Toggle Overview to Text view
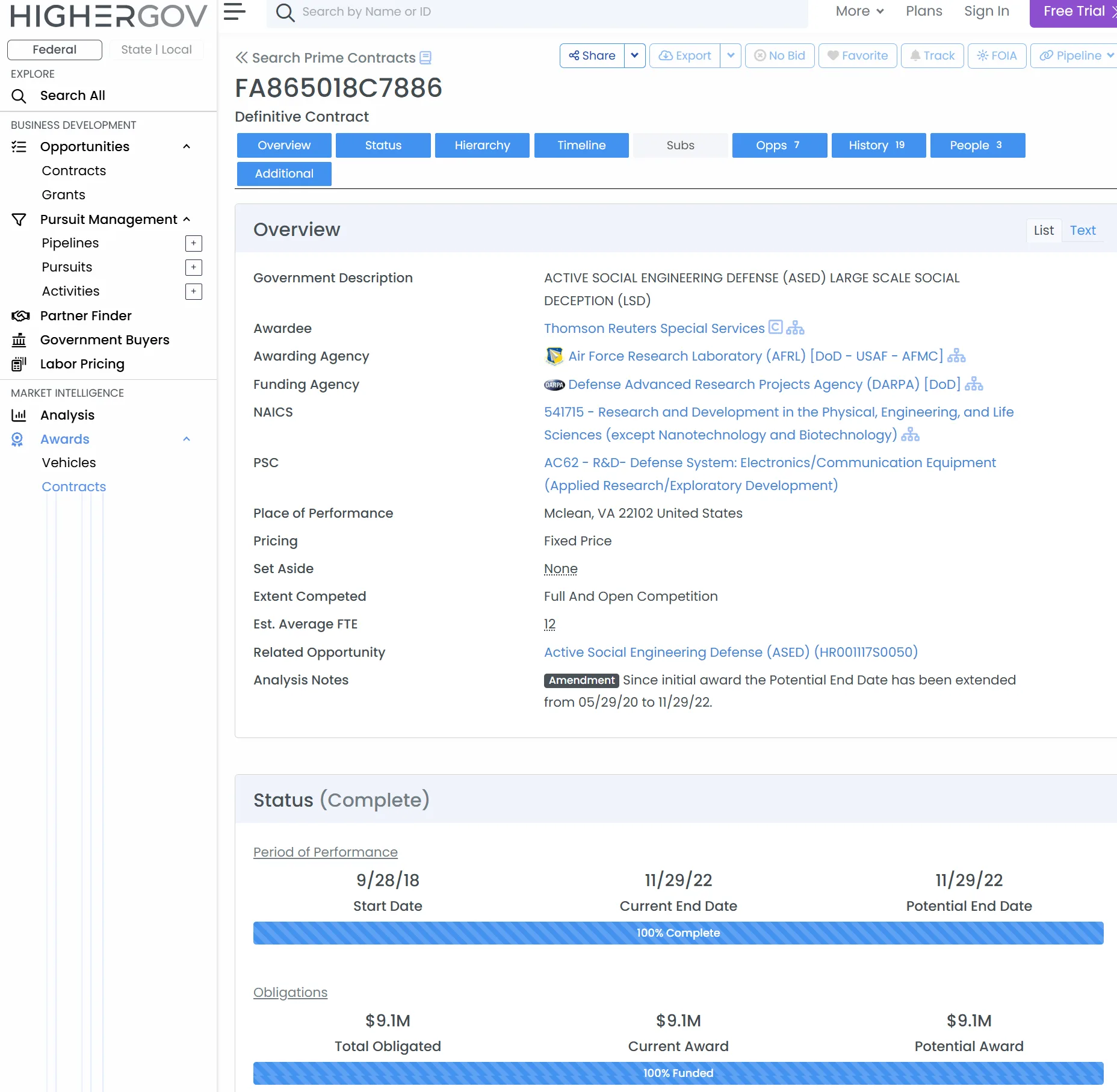1117x1092 pixels. point(1082,231)
